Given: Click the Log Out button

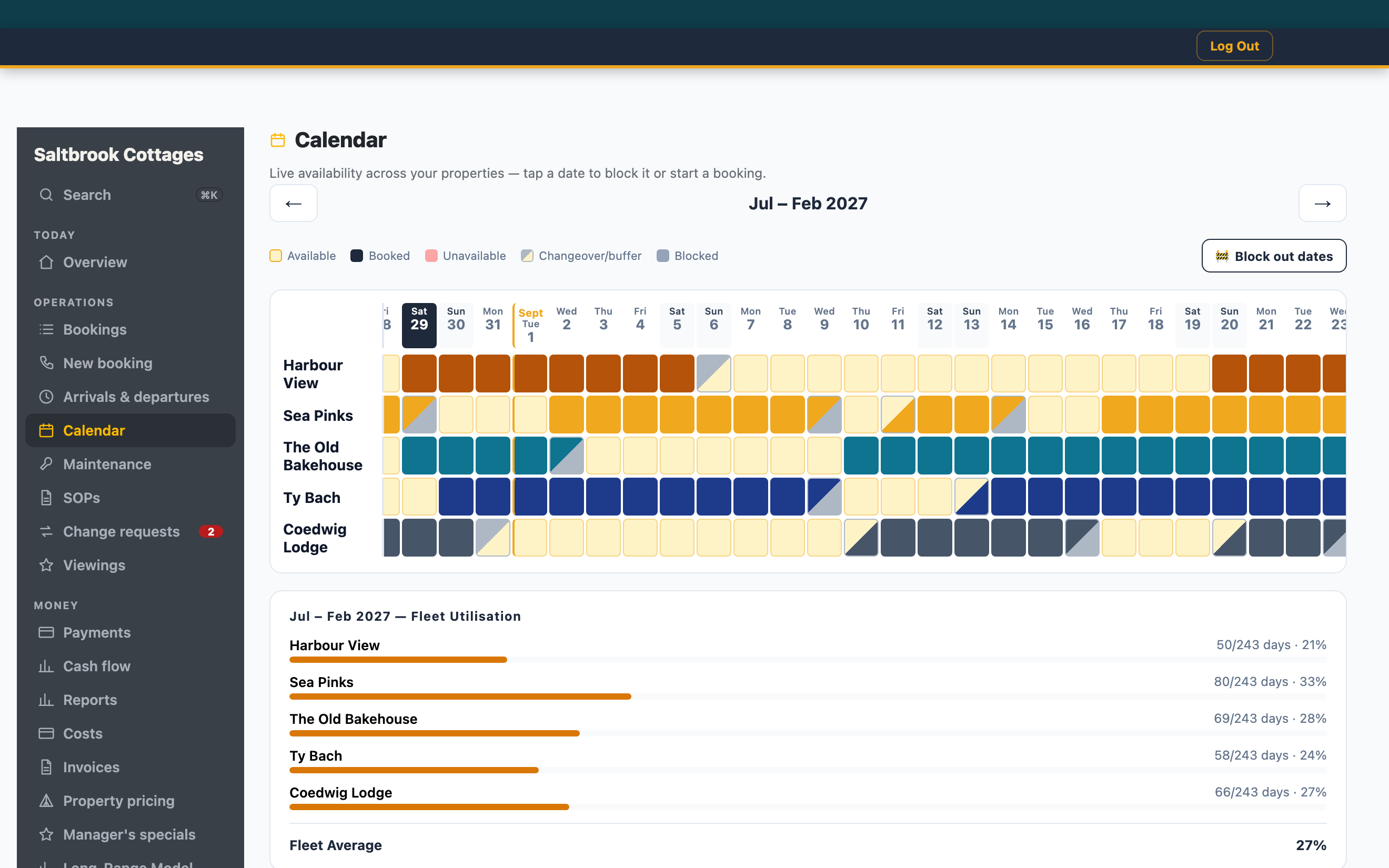Looking at the screenshot, I should pyautogui.click(x=1234, y=46).
